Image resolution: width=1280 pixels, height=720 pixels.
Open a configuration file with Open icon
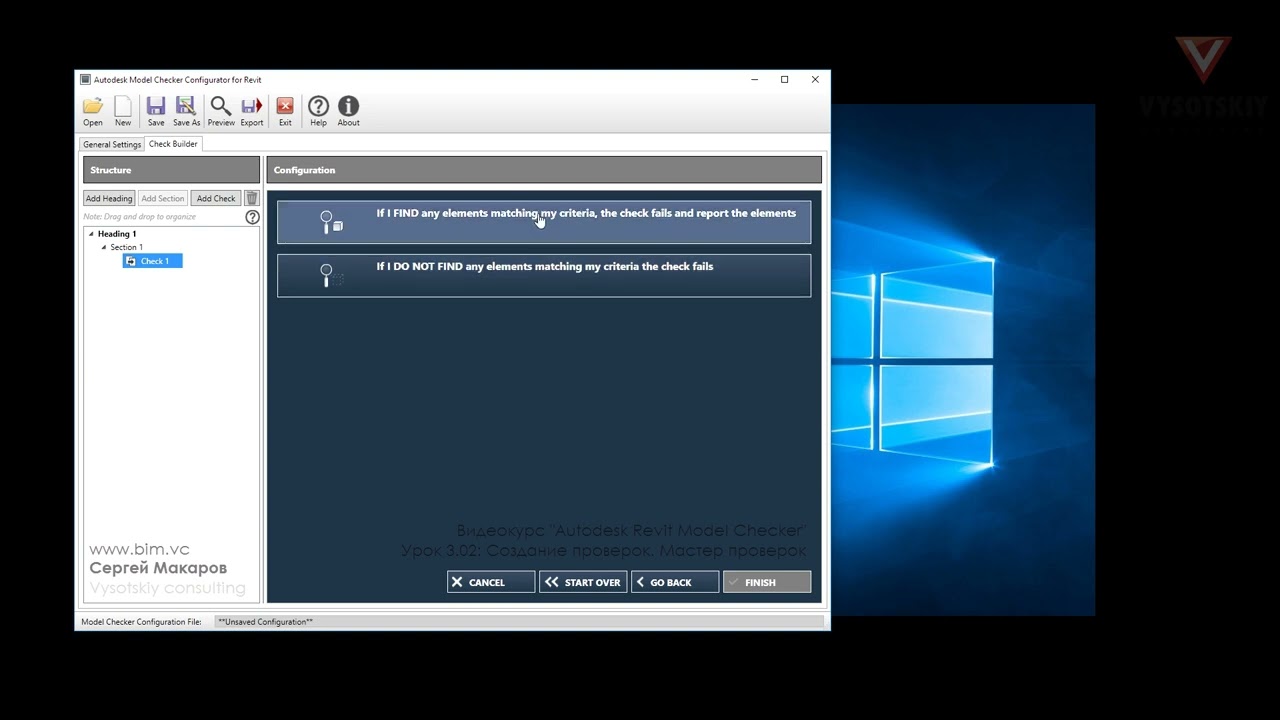tap(93, 111)
